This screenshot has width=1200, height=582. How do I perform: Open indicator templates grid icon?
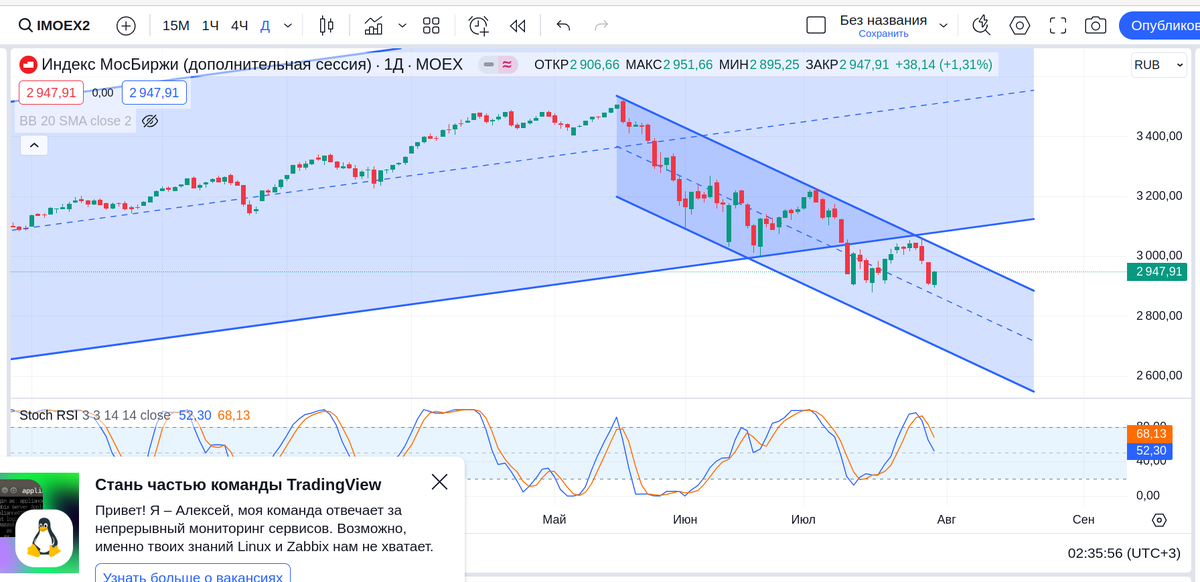[x=431, y=25]
